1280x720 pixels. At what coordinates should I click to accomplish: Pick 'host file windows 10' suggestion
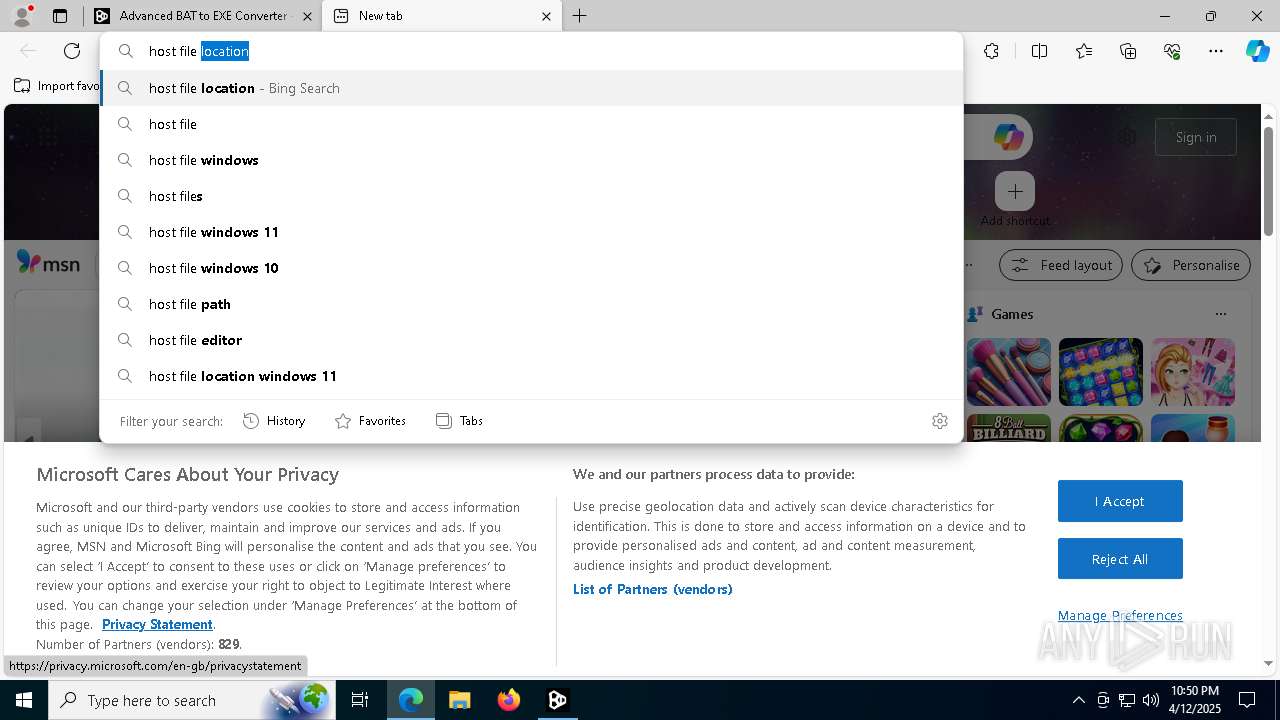click(531, 268)
